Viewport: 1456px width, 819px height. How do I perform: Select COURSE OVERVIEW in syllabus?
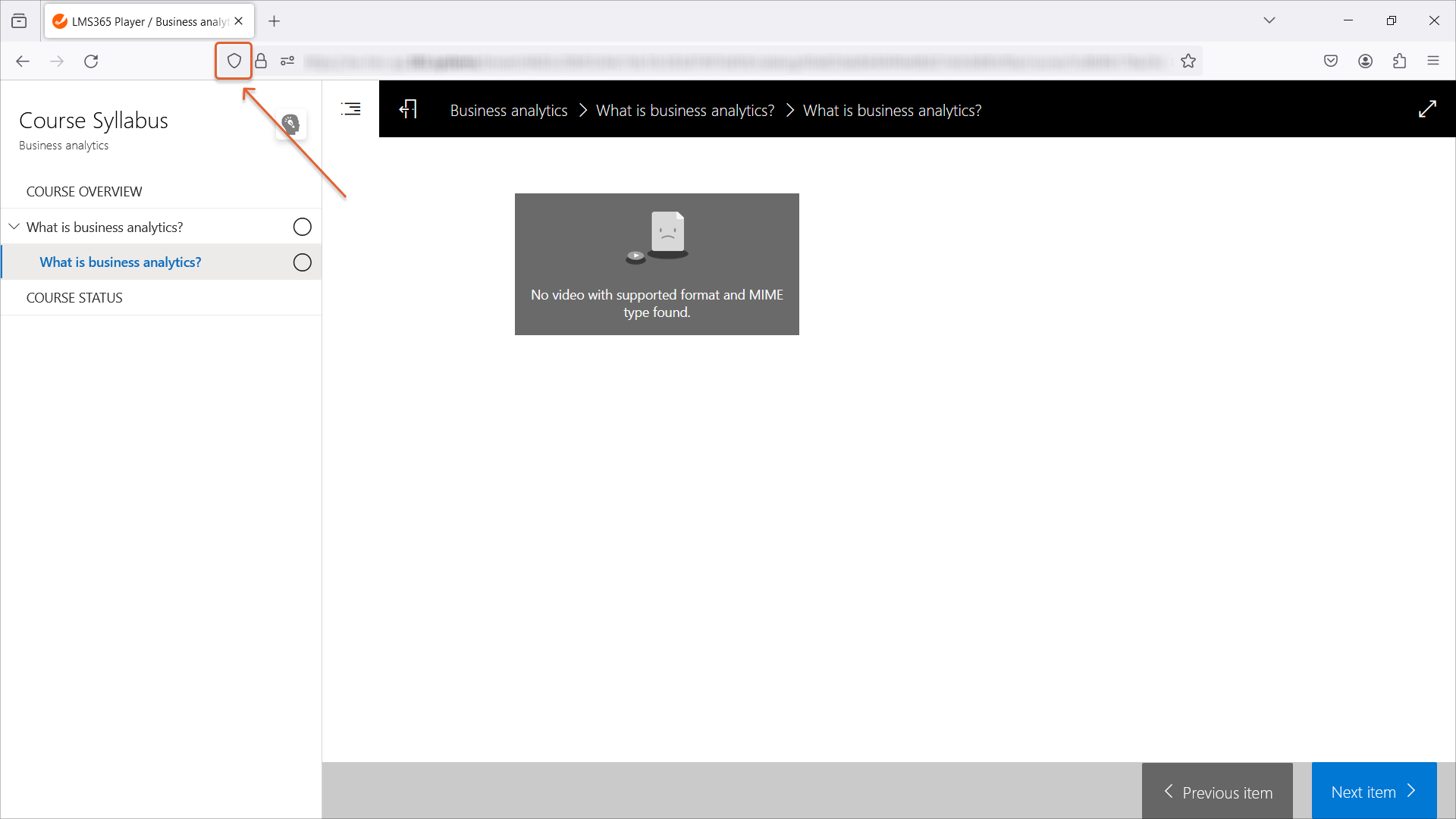pyautogui.click(x=84, y=192)
